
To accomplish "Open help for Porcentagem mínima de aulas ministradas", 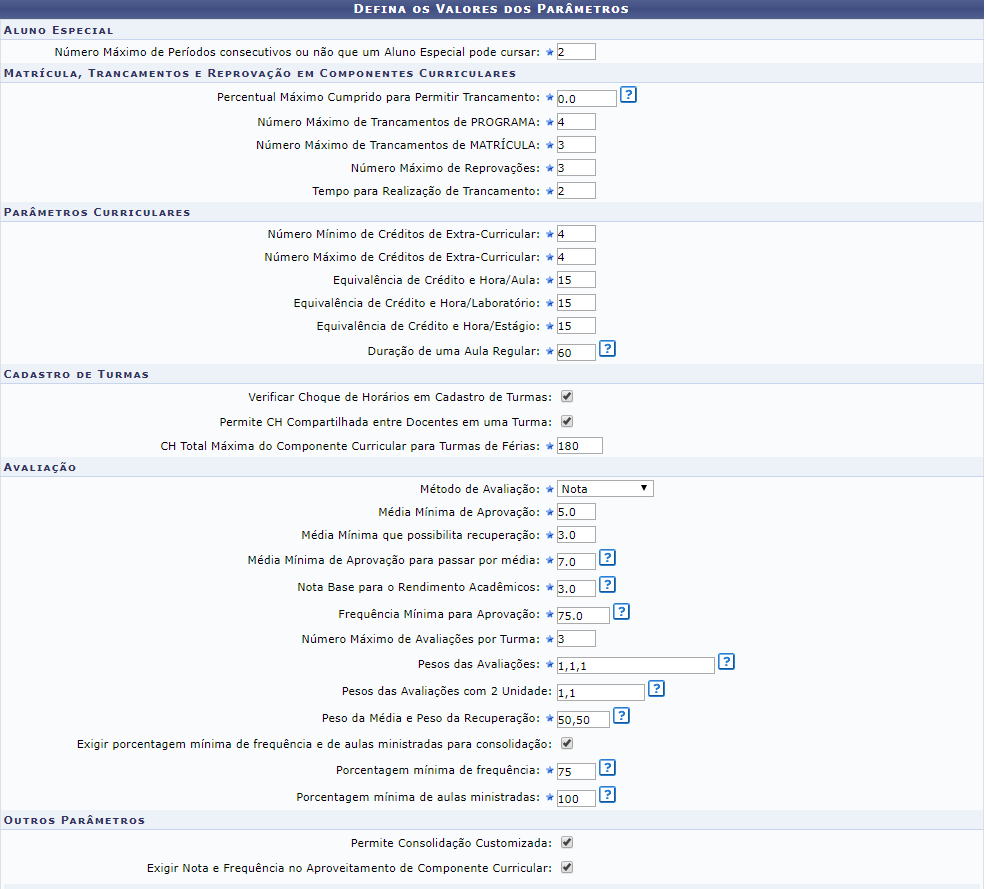I will coord(606,795).
